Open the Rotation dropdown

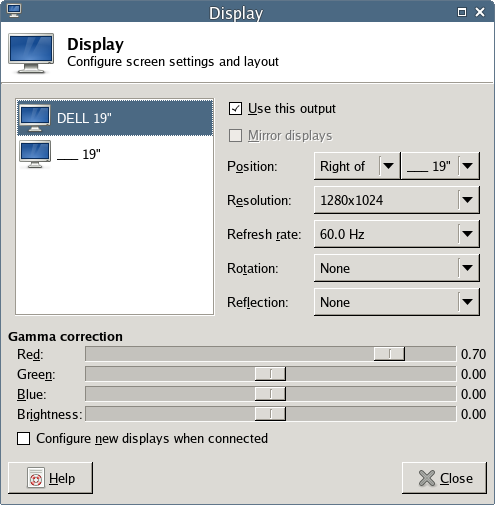(x=397, y=268)
